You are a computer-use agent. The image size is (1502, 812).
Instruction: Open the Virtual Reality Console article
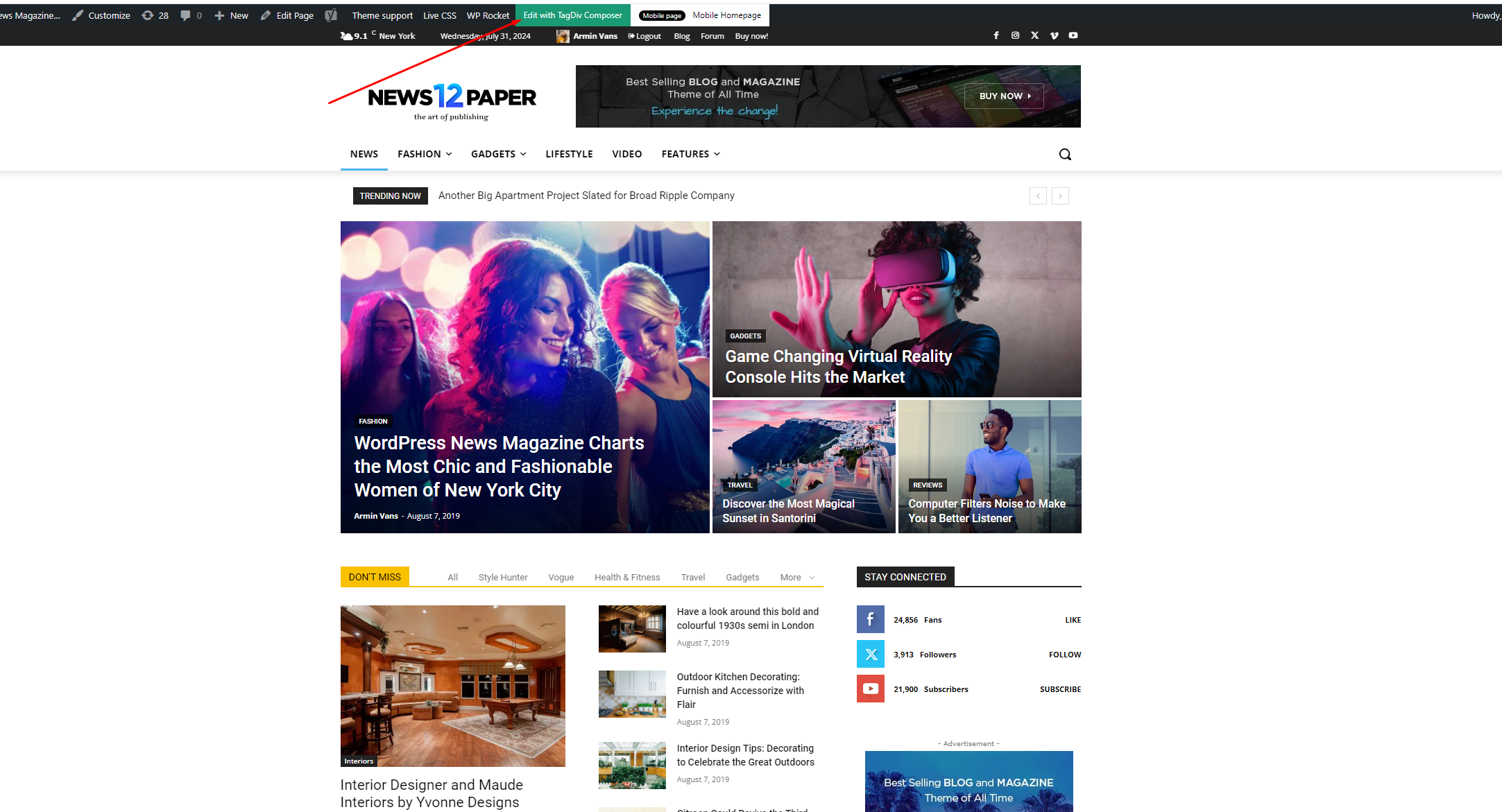click(x=838, y=366)
